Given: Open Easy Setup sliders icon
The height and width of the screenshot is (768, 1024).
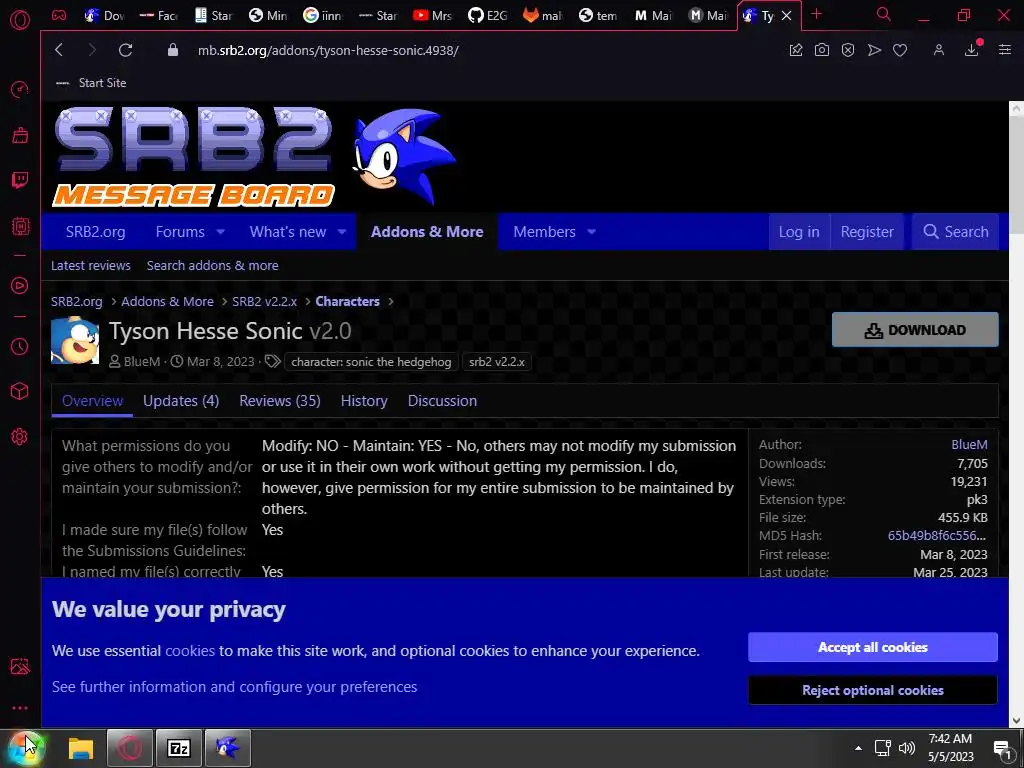Looking at the screenshot, I should point(1005,50).
